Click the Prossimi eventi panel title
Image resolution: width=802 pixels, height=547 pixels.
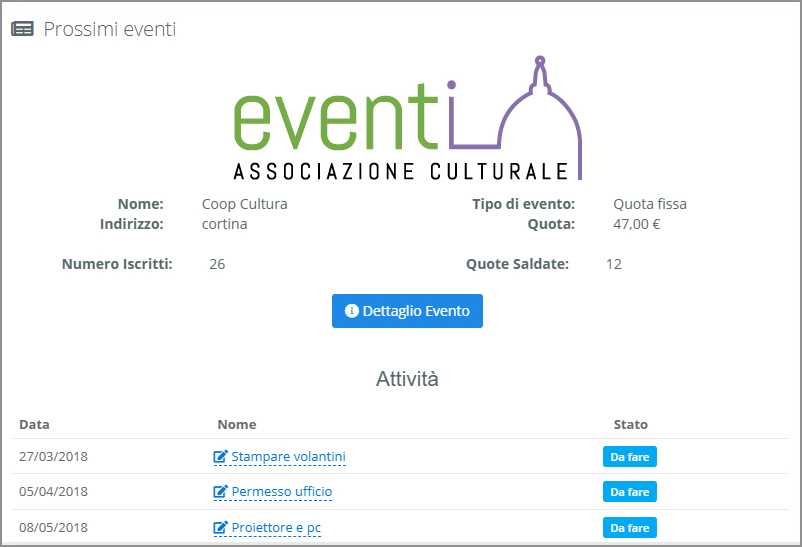click(110, 29)
